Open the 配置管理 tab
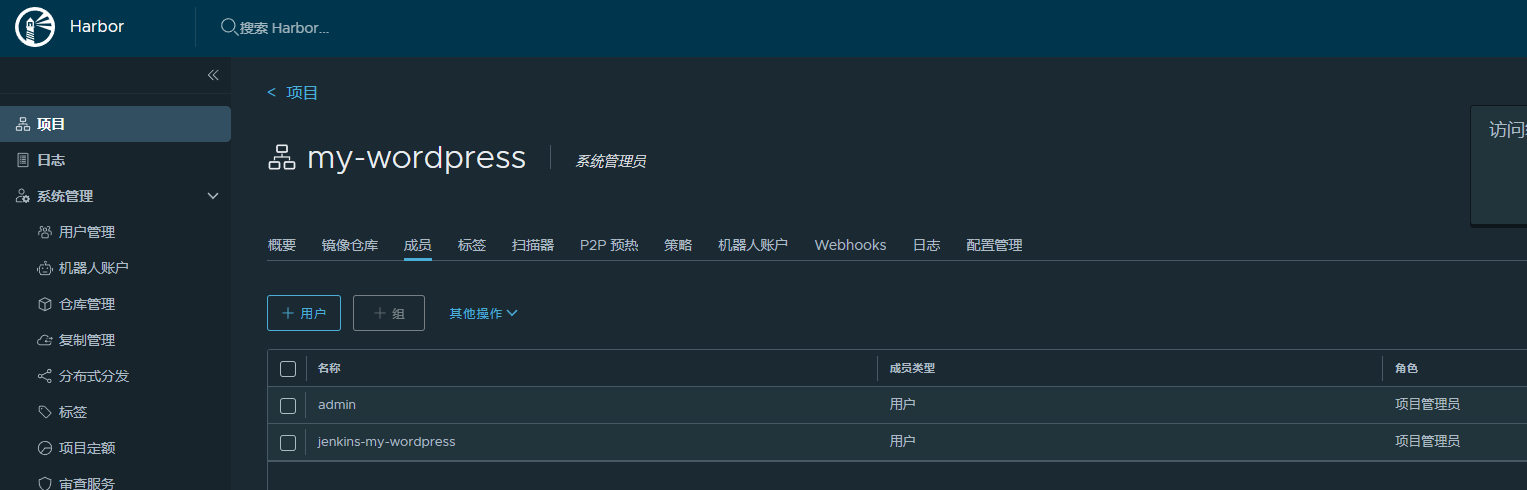The width and height of the screenshot is (1527, 490). click(x=994, y=245)
